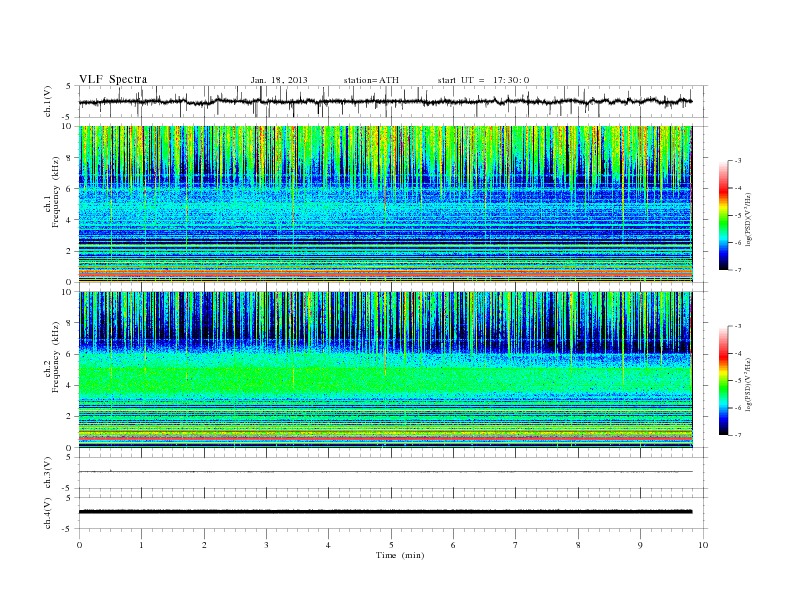Select the "ch.4(V)" y-axis label
Screen dimensions: 792x612
[48, 513]
